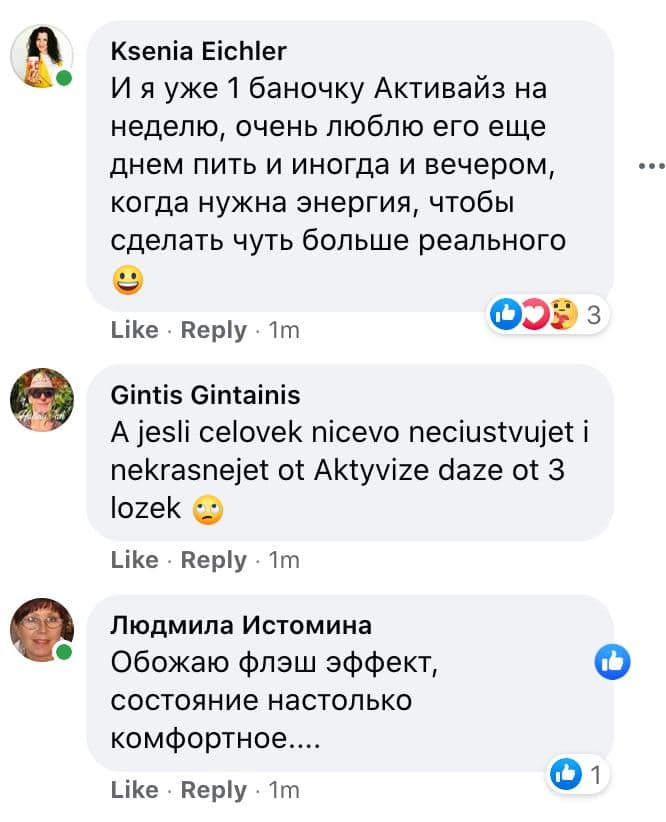The height and width of the screenshot is (822, 666).
Task: Open the Gintis Gintainis name link
Action: [x=205, y=395]
